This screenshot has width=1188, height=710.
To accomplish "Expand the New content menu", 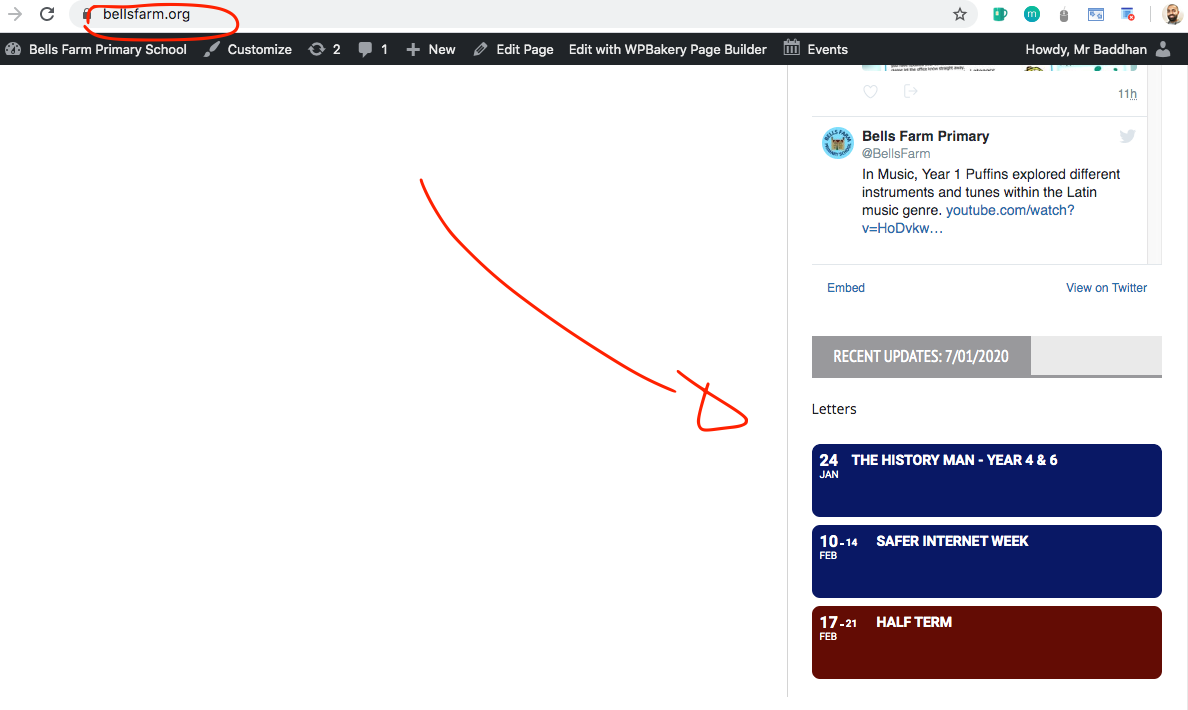I will point(430,49).
